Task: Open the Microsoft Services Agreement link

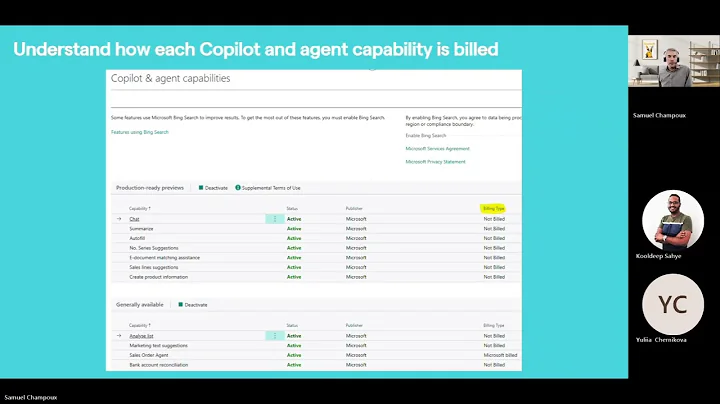Action: pyautogui.click(x=437, y=149)
